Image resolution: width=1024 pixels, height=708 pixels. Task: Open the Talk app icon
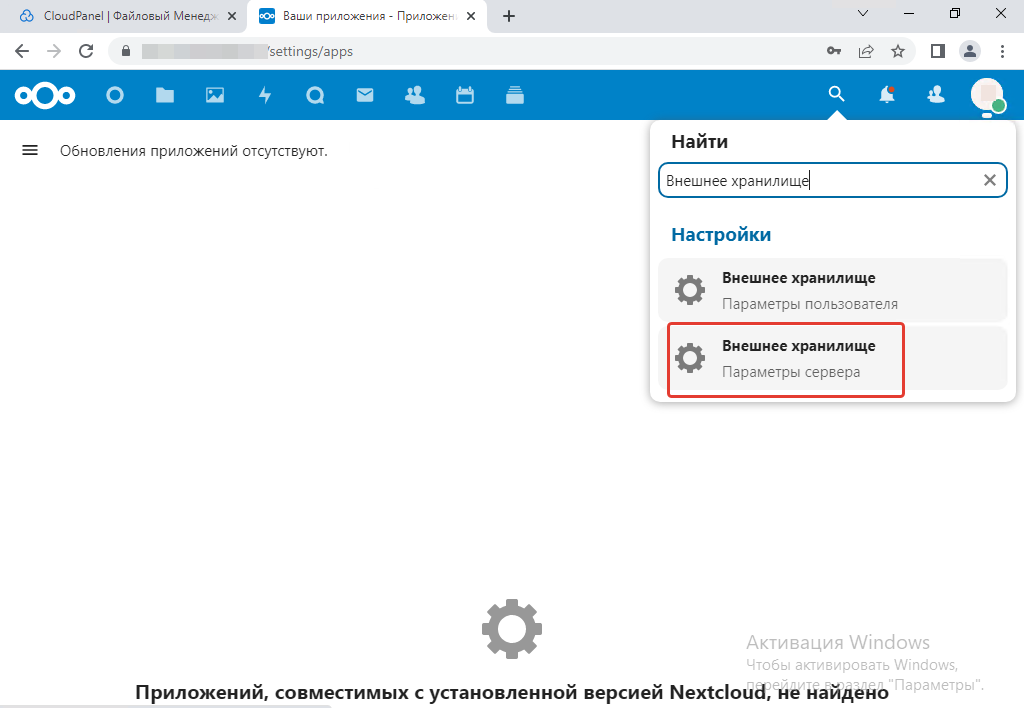[315, 95]
